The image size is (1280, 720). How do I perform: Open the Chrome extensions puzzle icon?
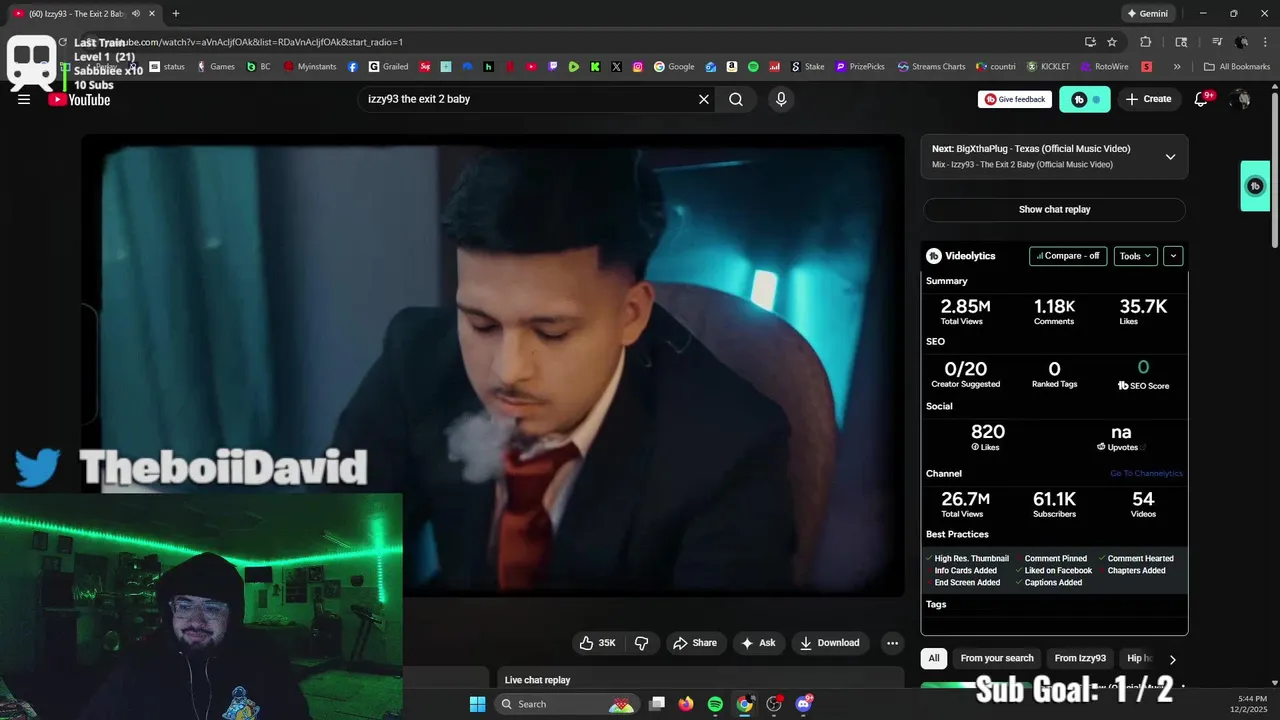click(1146, 42)
